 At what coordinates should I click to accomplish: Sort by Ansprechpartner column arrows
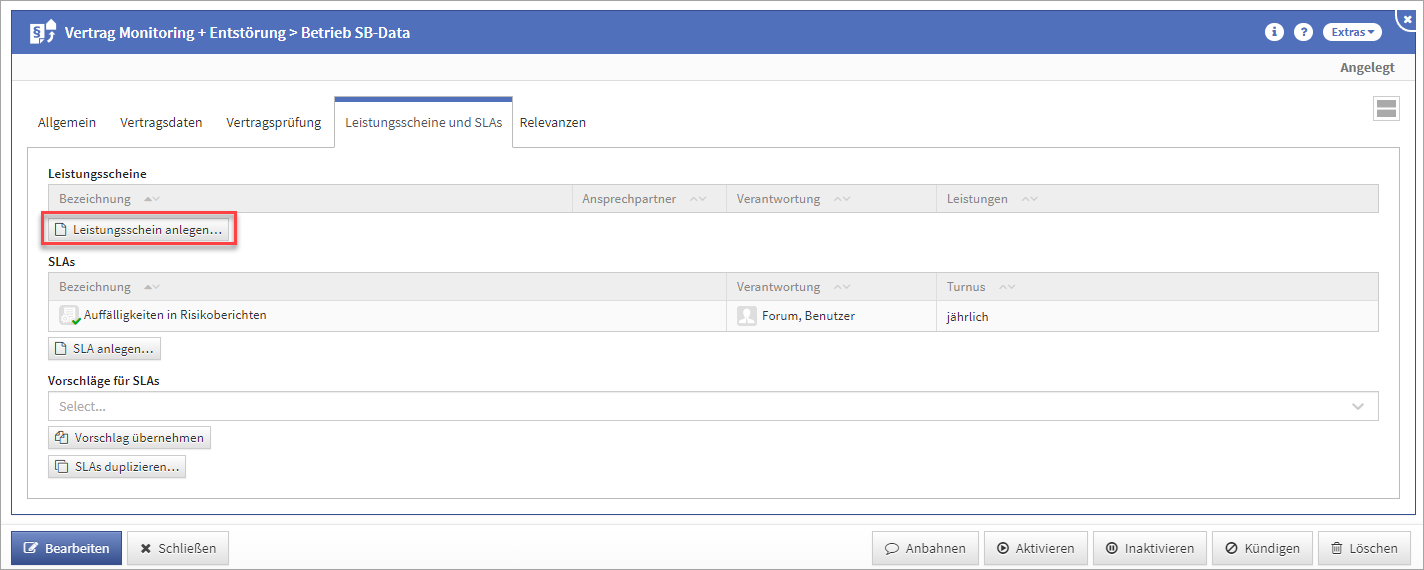coord(697,199)
